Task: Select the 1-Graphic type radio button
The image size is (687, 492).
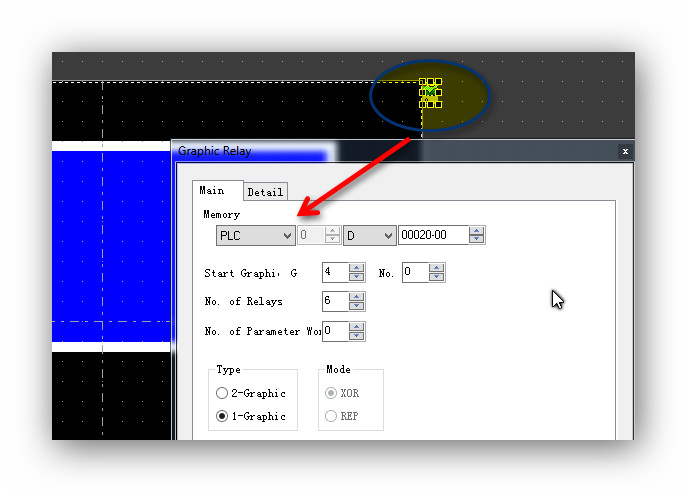Action: pos(222,416)
